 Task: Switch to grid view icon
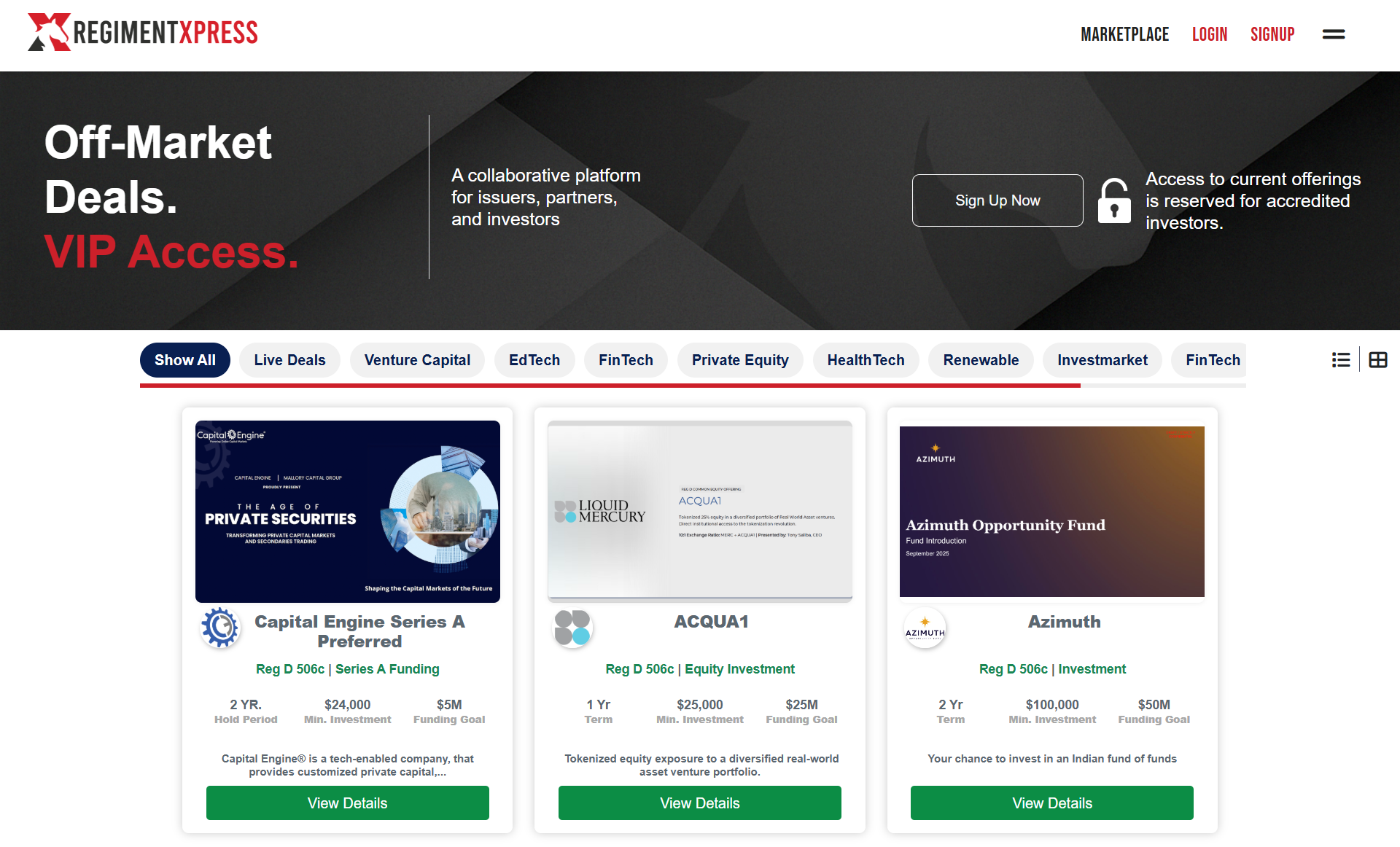[1378, 360]
